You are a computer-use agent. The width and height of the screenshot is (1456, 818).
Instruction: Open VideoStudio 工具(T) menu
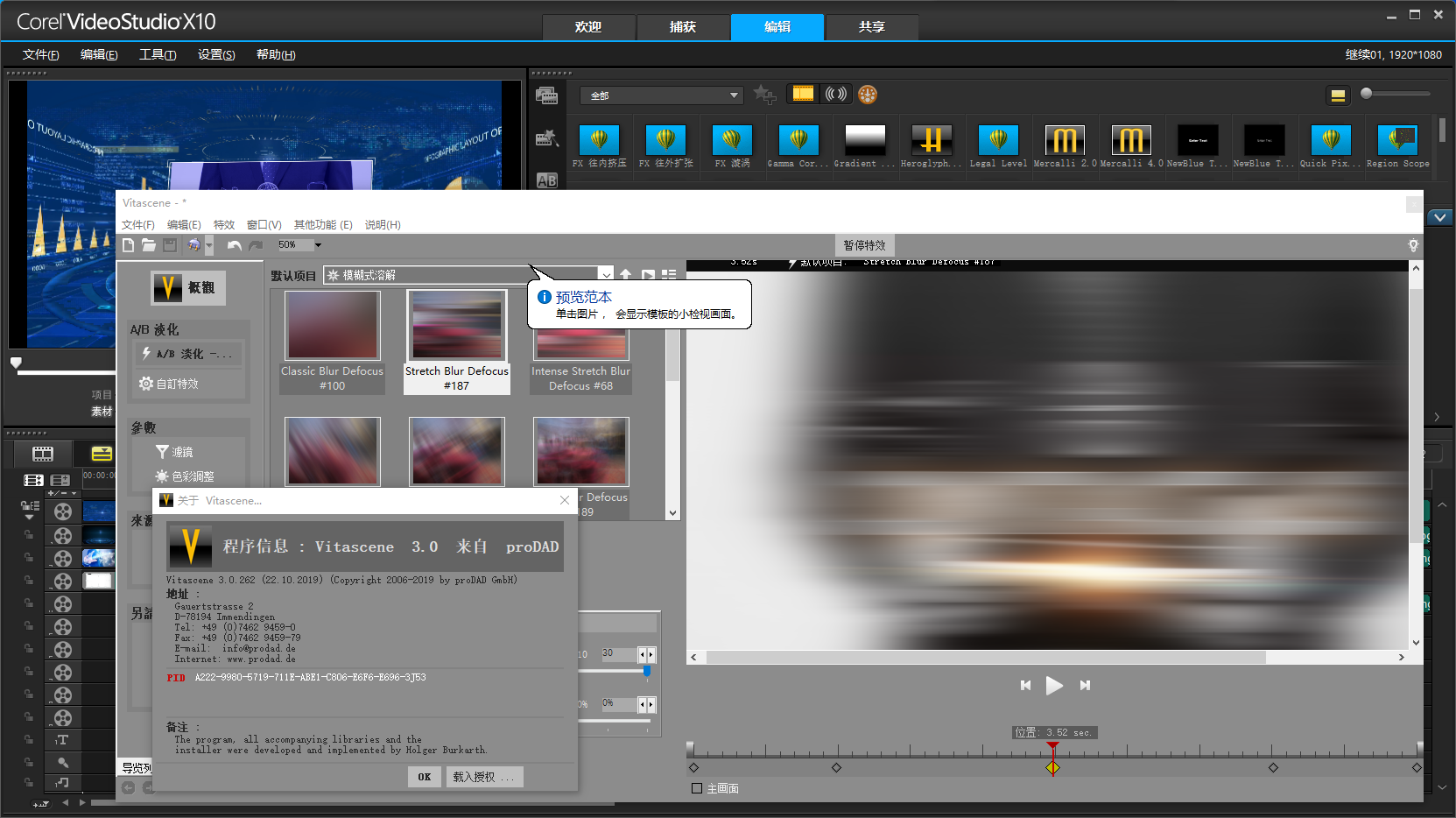point(158,54)
